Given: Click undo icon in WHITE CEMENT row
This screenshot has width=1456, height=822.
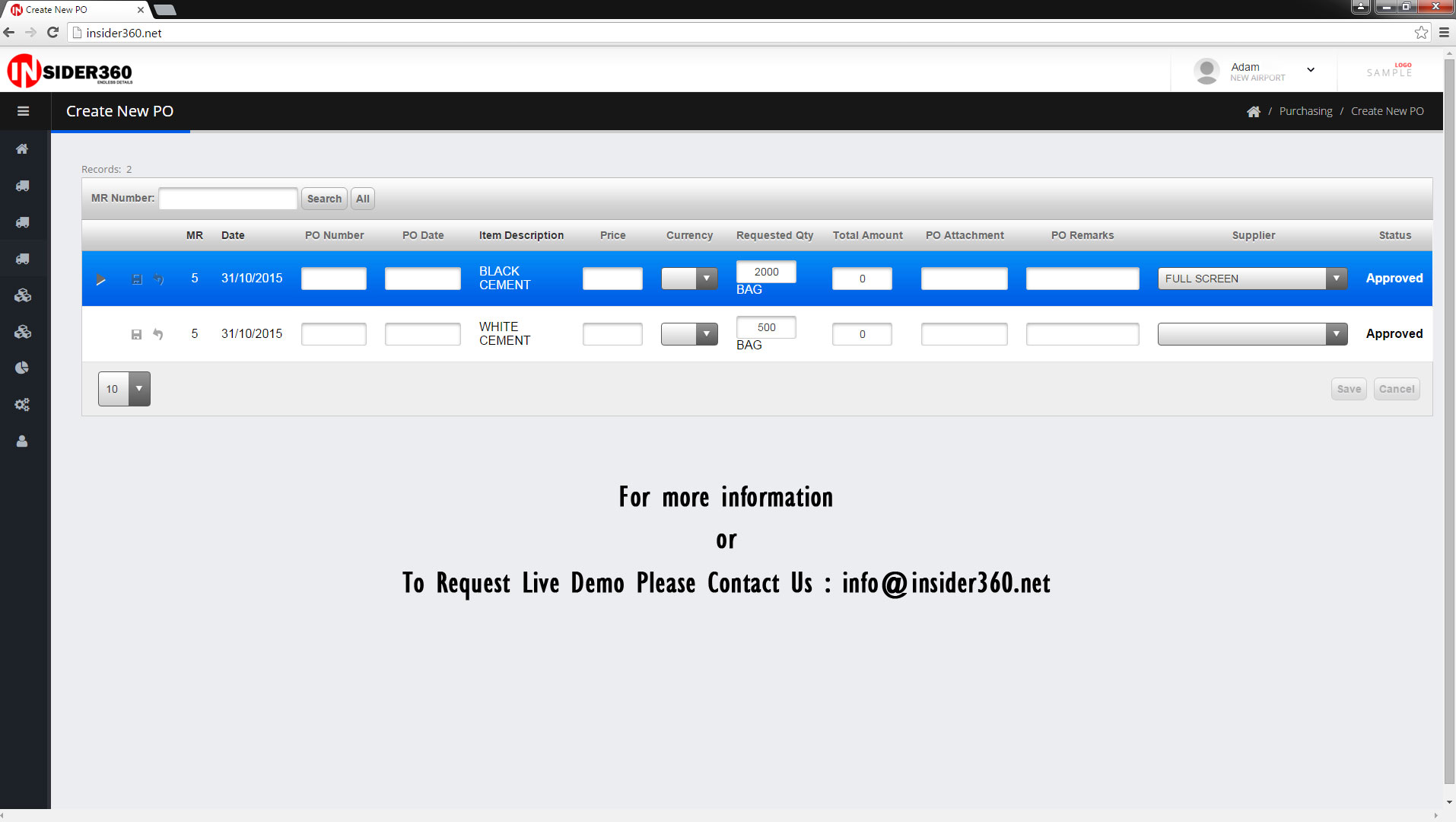Looking at the screenshot, I should 158,334.
